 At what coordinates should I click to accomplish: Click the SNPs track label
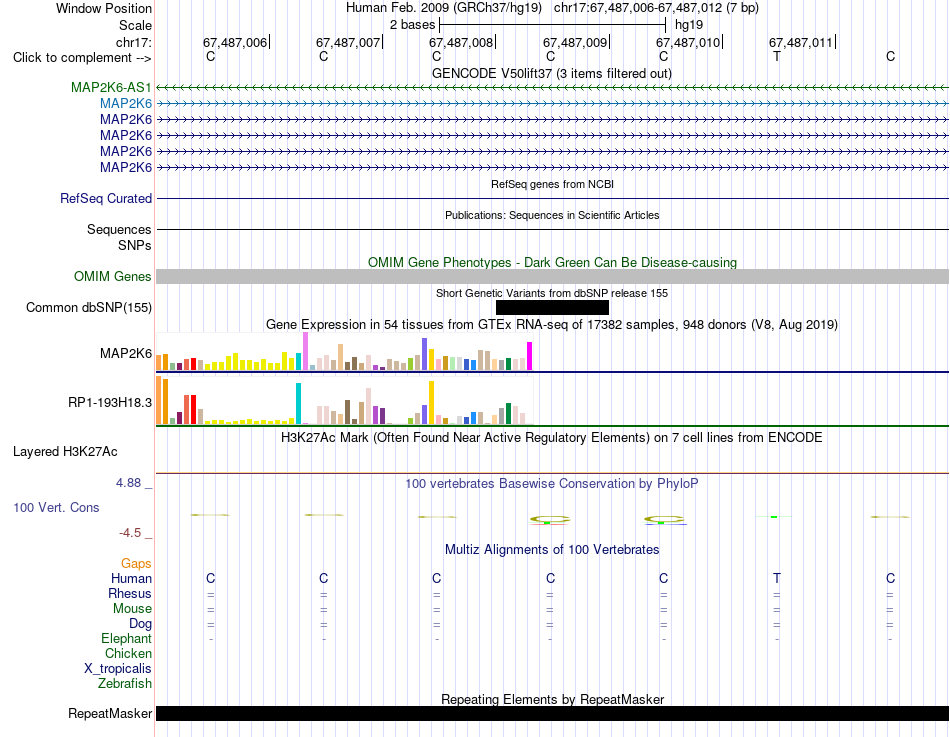point(135,245)
